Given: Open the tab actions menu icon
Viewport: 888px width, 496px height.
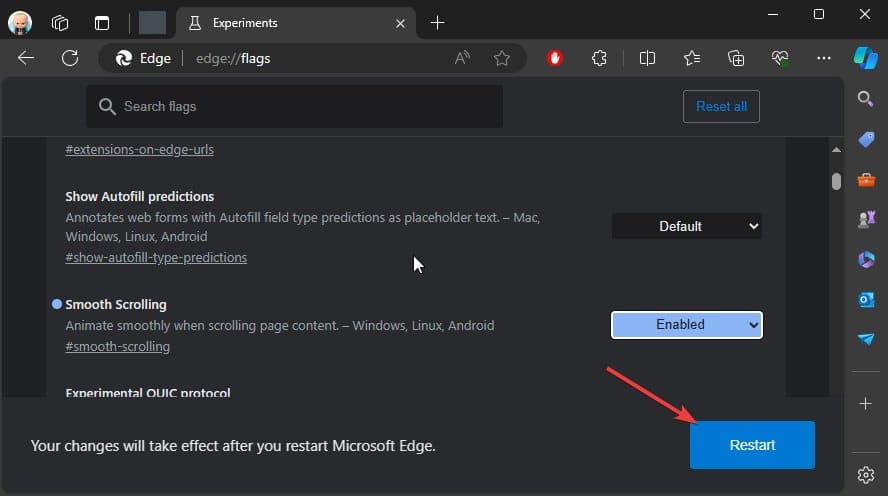Looking at the screenshot, I should click(102, 23).
